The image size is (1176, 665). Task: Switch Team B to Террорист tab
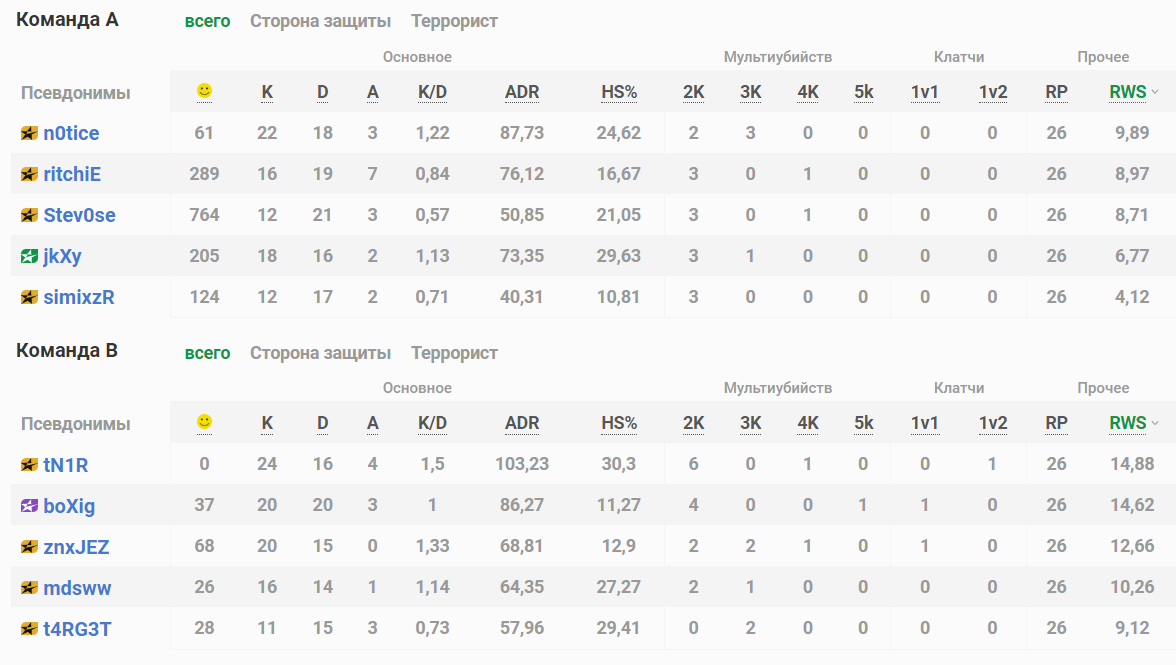454,353
